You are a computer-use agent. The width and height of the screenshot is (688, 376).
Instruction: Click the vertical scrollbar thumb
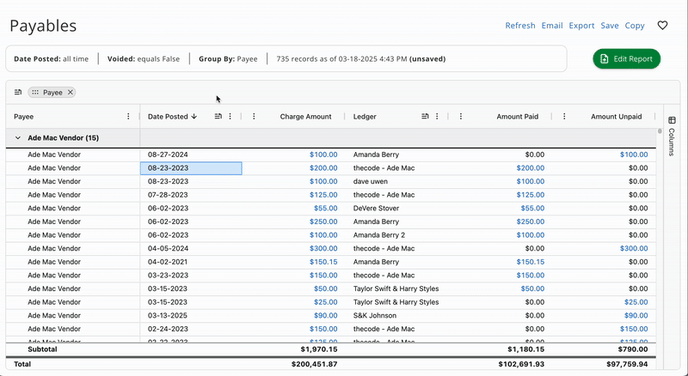pyautogui.click(x=659, y=131)
